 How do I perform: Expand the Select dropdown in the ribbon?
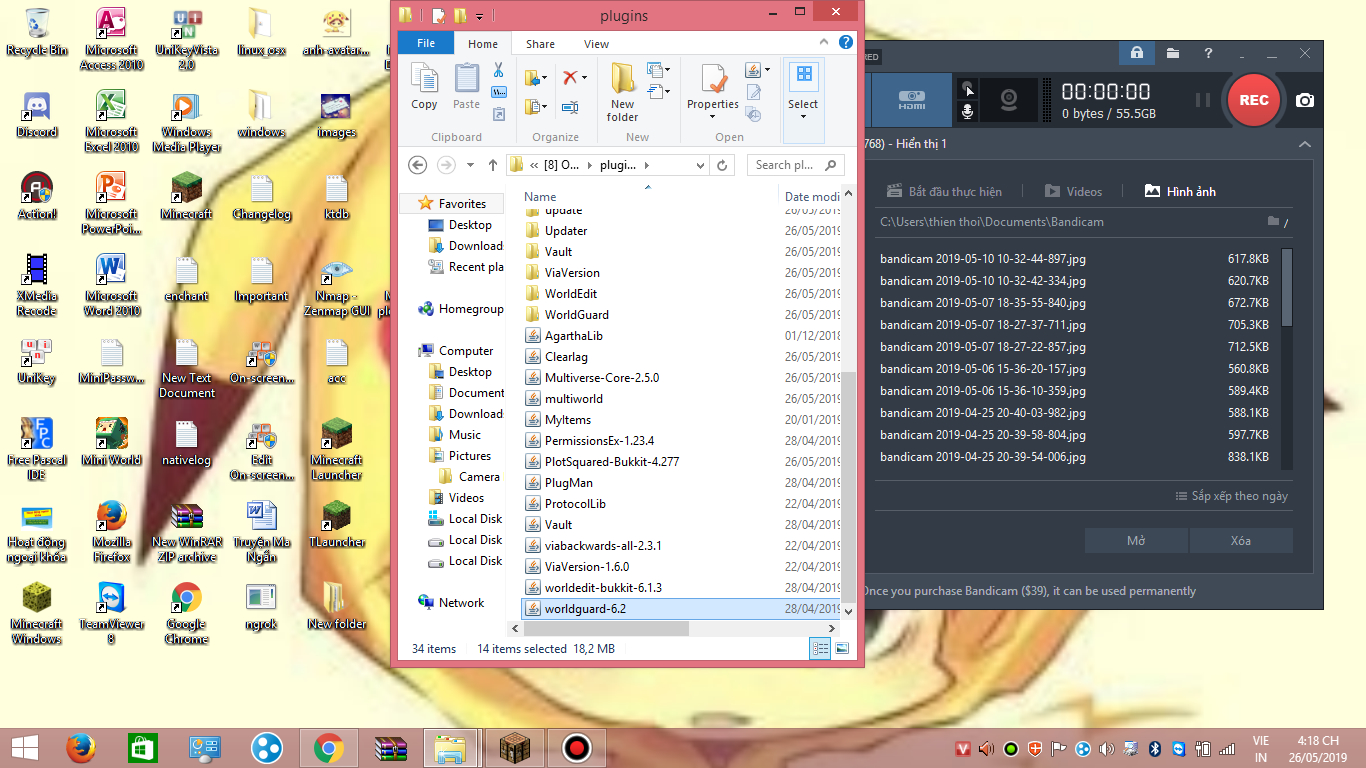point(803,117)
